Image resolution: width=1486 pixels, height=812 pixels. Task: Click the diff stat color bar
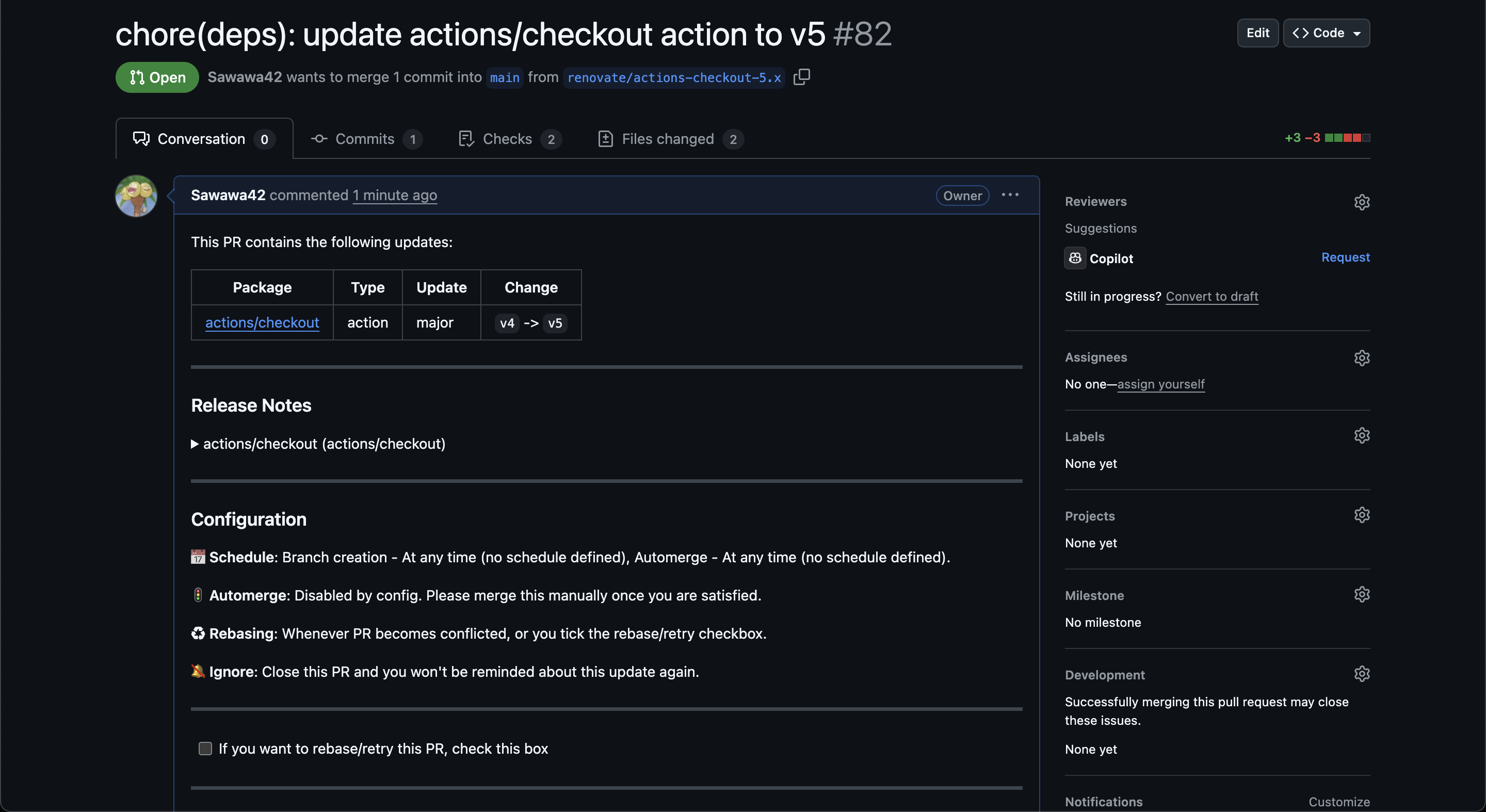(1347, 138)
